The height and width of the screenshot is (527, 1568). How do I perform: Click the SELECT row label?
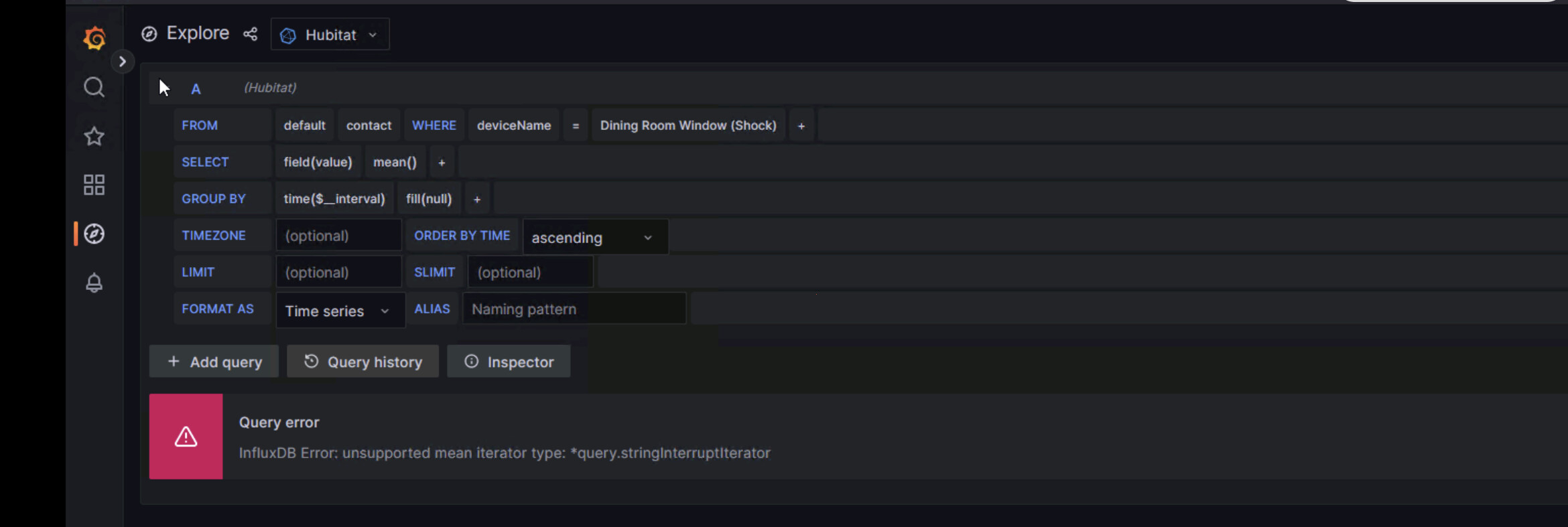205,162
